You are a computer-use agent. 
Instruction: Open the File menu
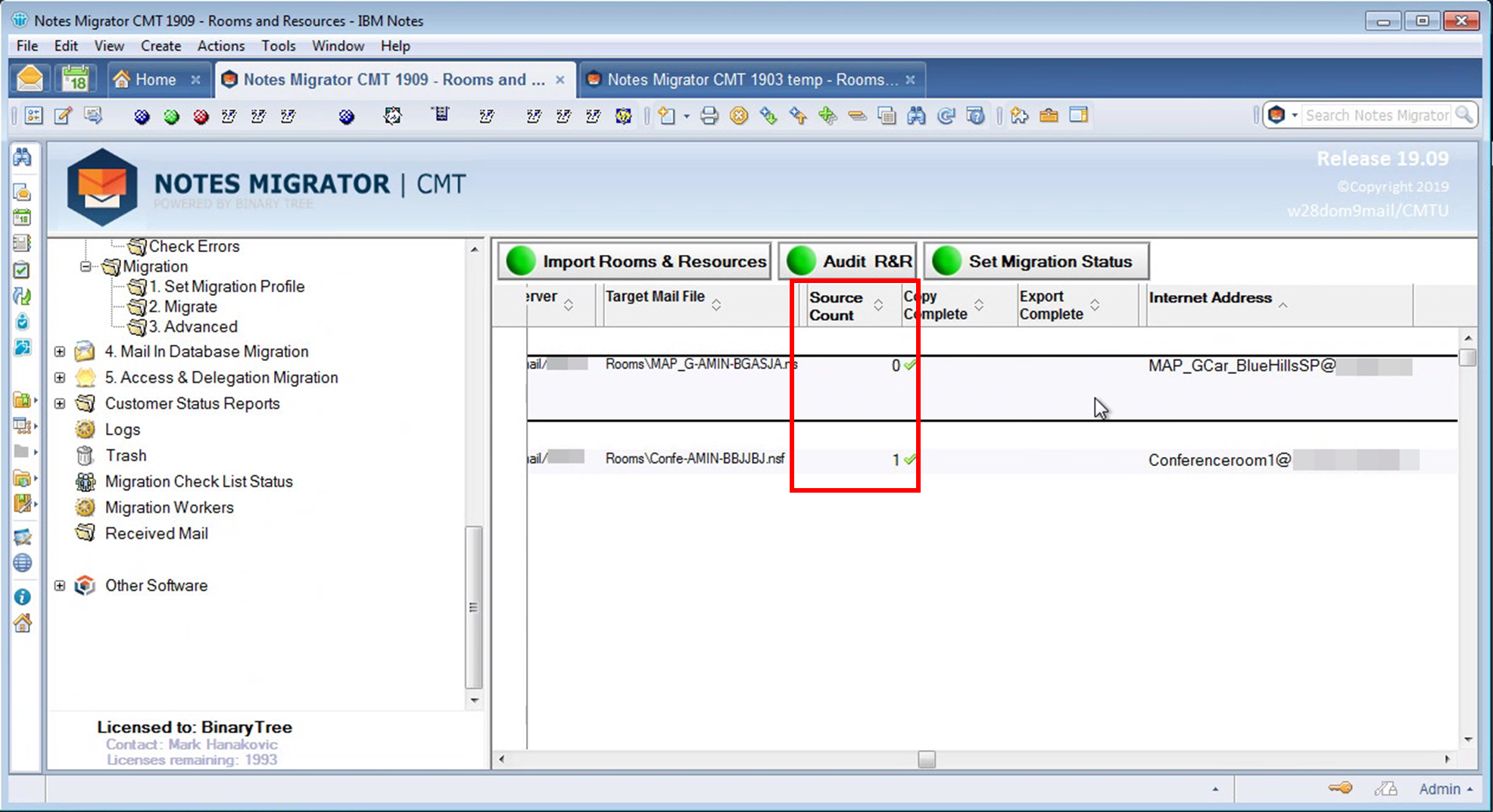[27, 45]
